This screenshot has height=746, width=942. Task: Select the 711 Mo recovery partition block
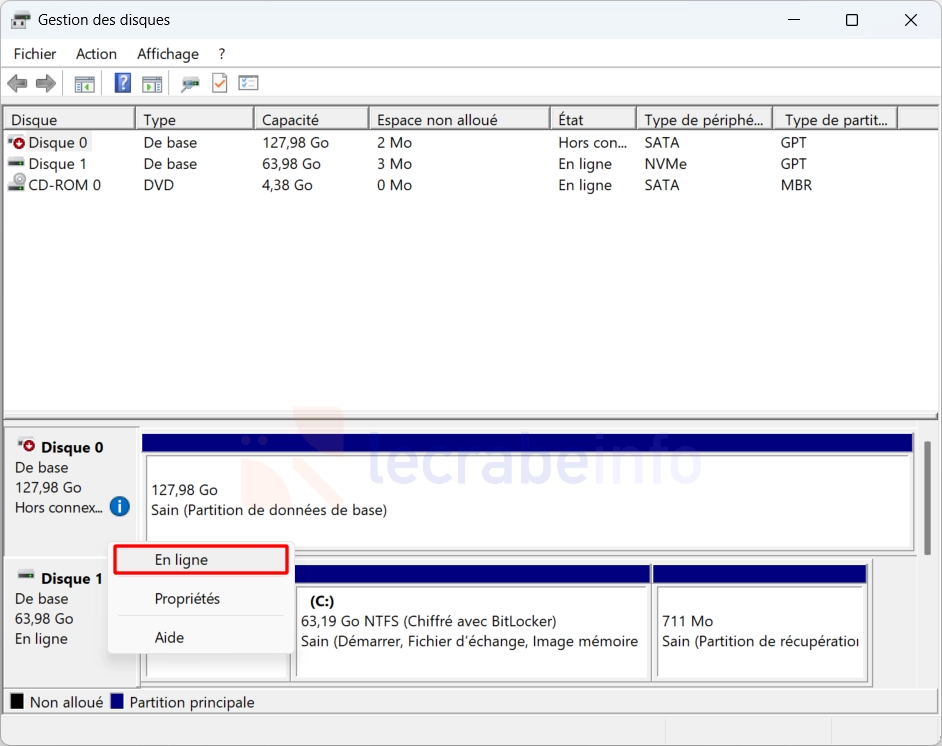759,630
